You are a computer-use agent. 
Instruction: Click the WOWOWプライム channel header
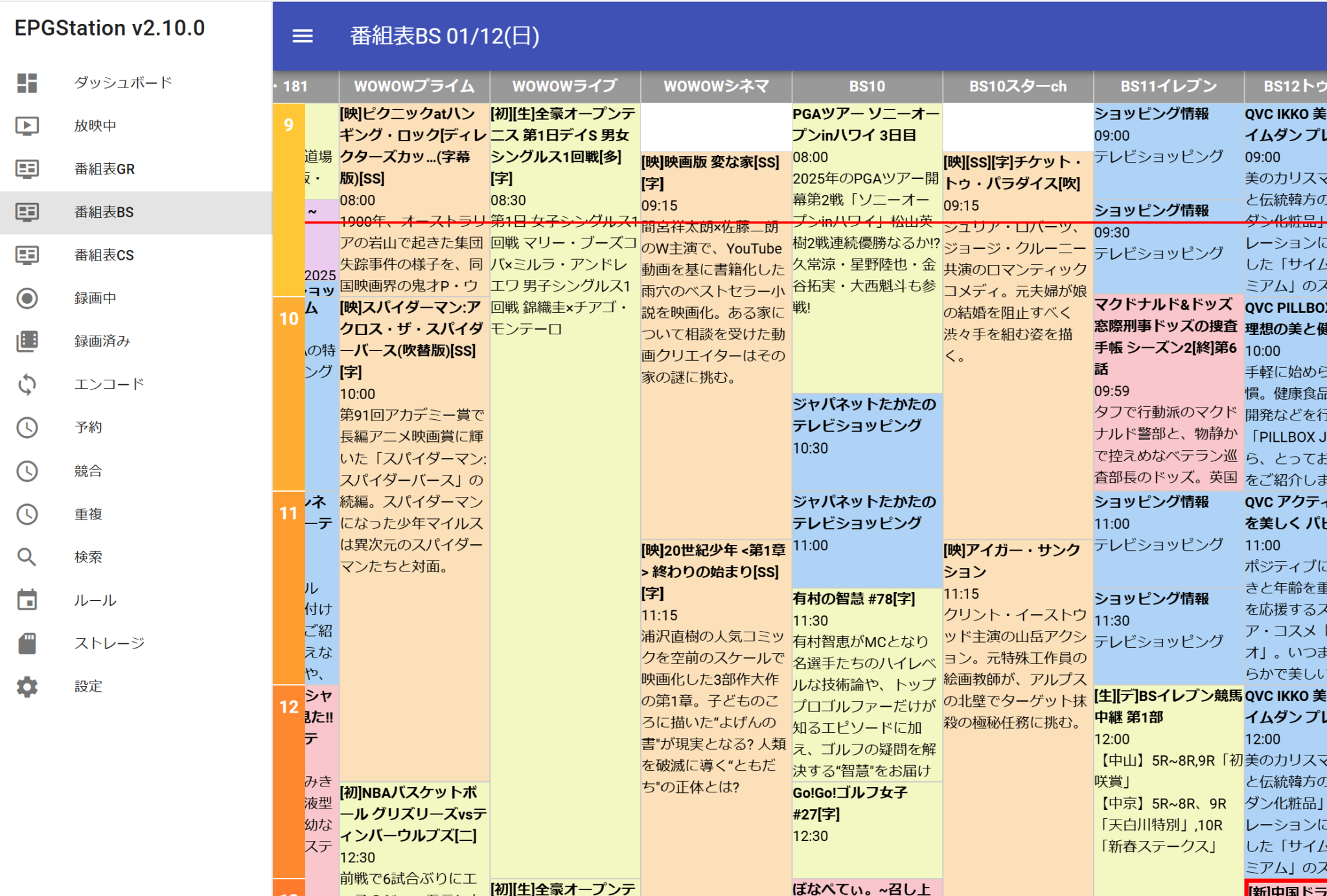(x=413, y=86)
